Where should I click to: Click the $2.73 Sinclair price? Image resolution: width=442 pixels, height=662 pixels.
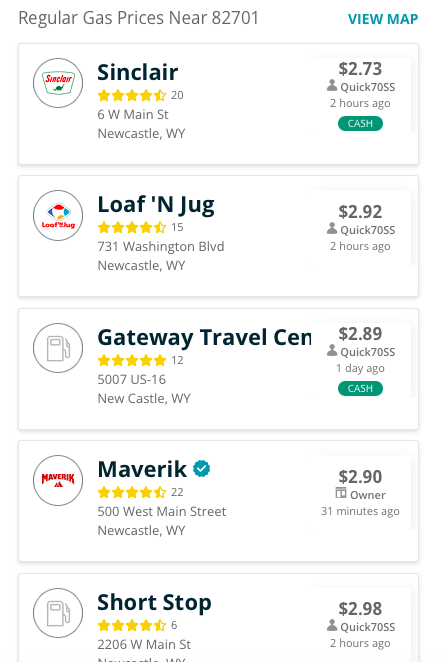tap(360, 69)
